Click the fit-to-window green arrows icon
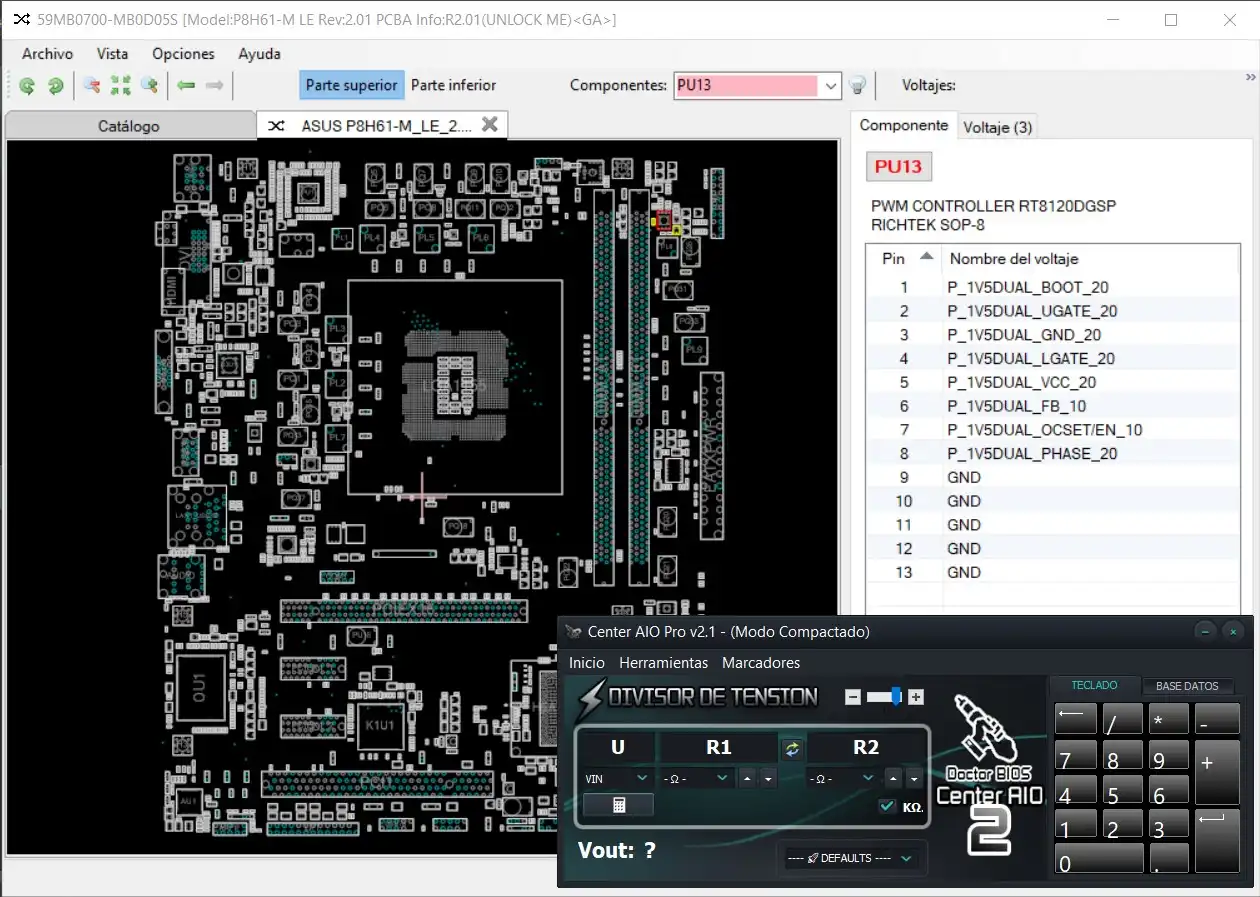The width and height of the screenshot is (1260, 897). 121,86
